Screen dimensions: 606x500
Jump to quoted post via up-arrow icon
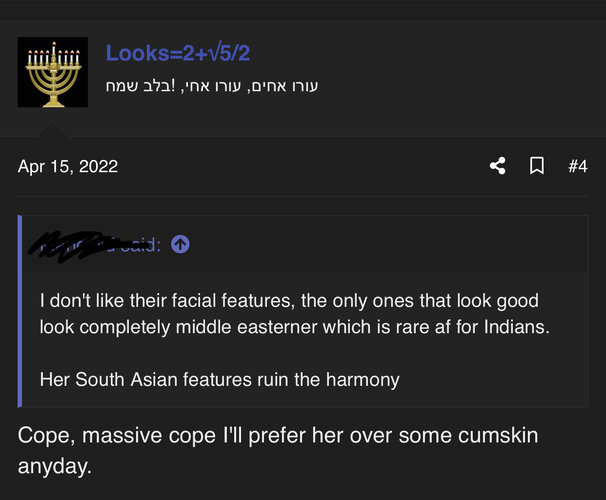point(180,244)
